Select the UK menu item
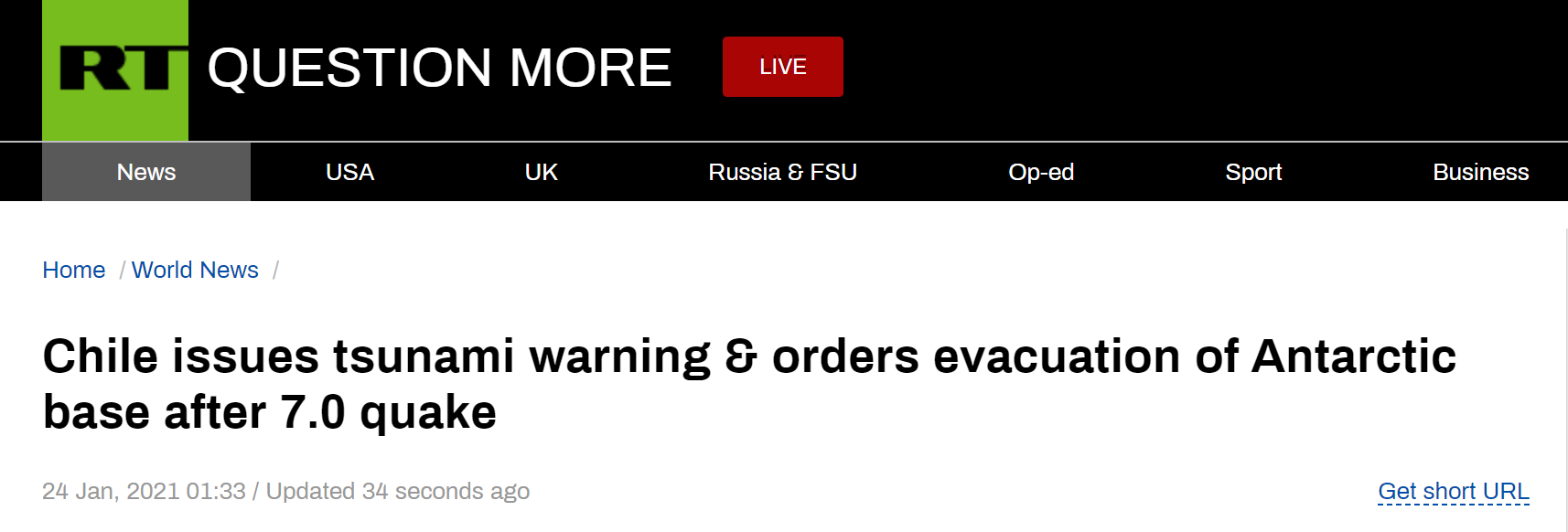The width and height of the screenshot is (1568, 532). [x=541, y=172]
